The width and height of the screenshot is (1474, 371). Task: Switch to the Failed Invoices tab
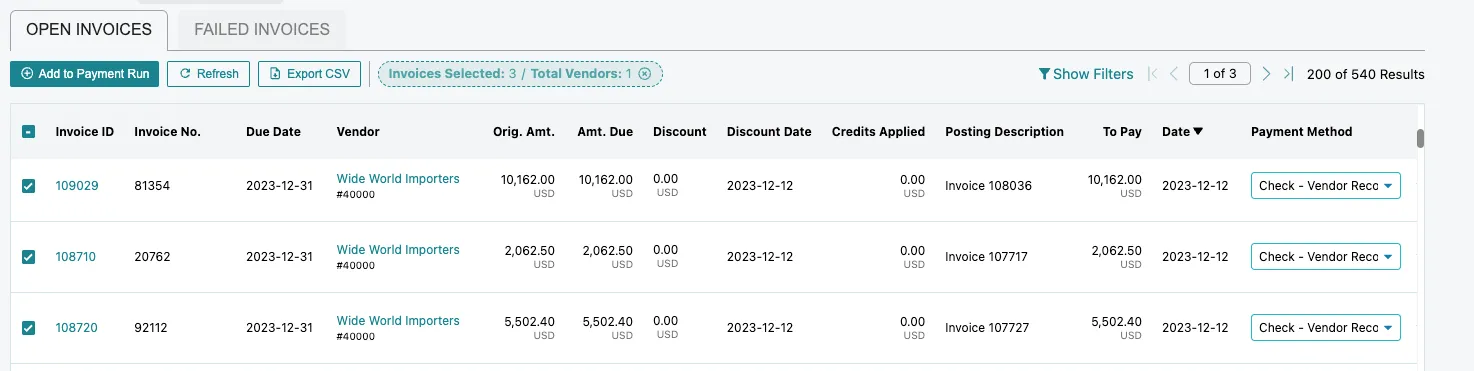click(x=262, y=30)
